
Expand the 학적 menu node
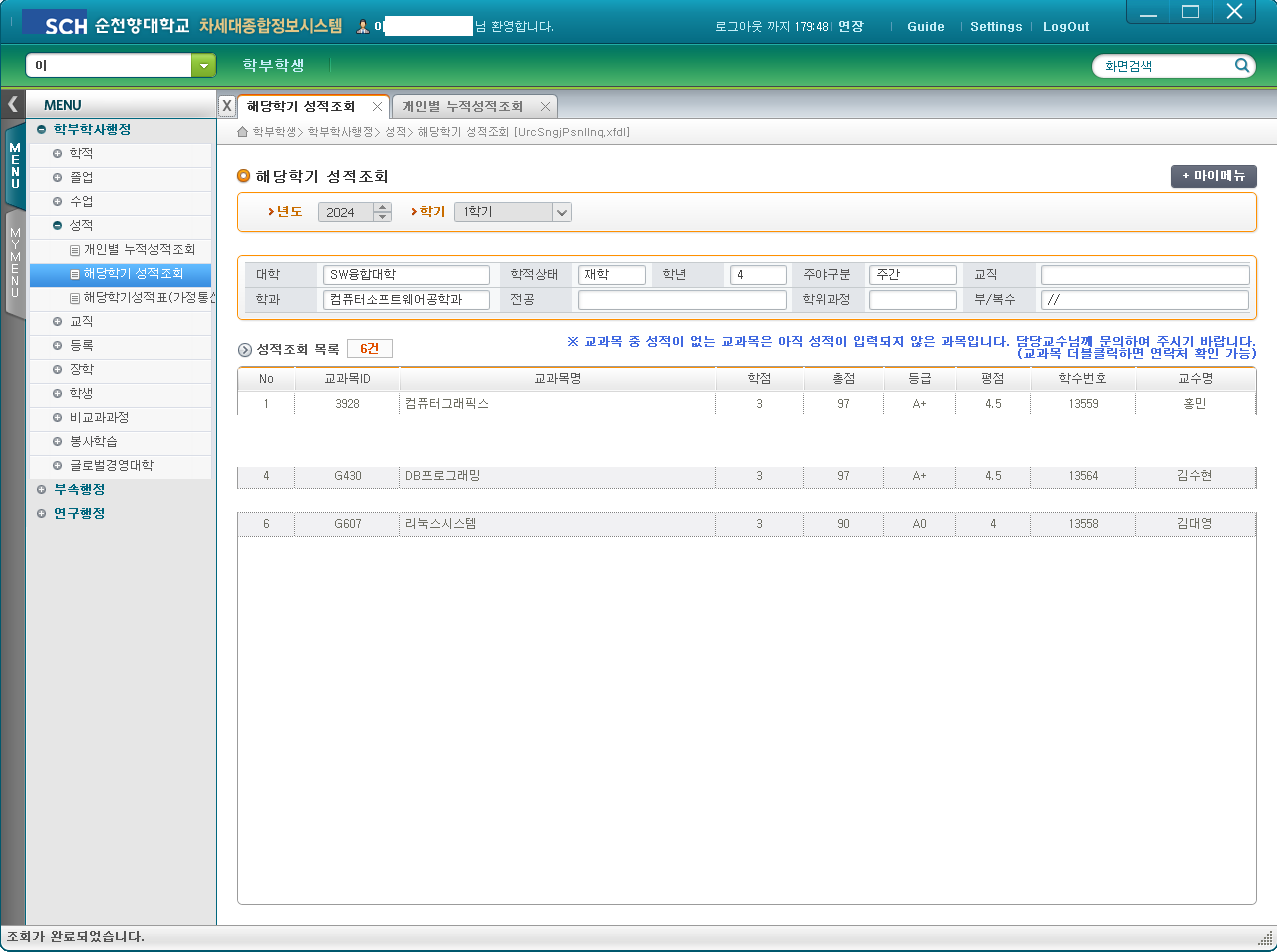pos(57,153)
